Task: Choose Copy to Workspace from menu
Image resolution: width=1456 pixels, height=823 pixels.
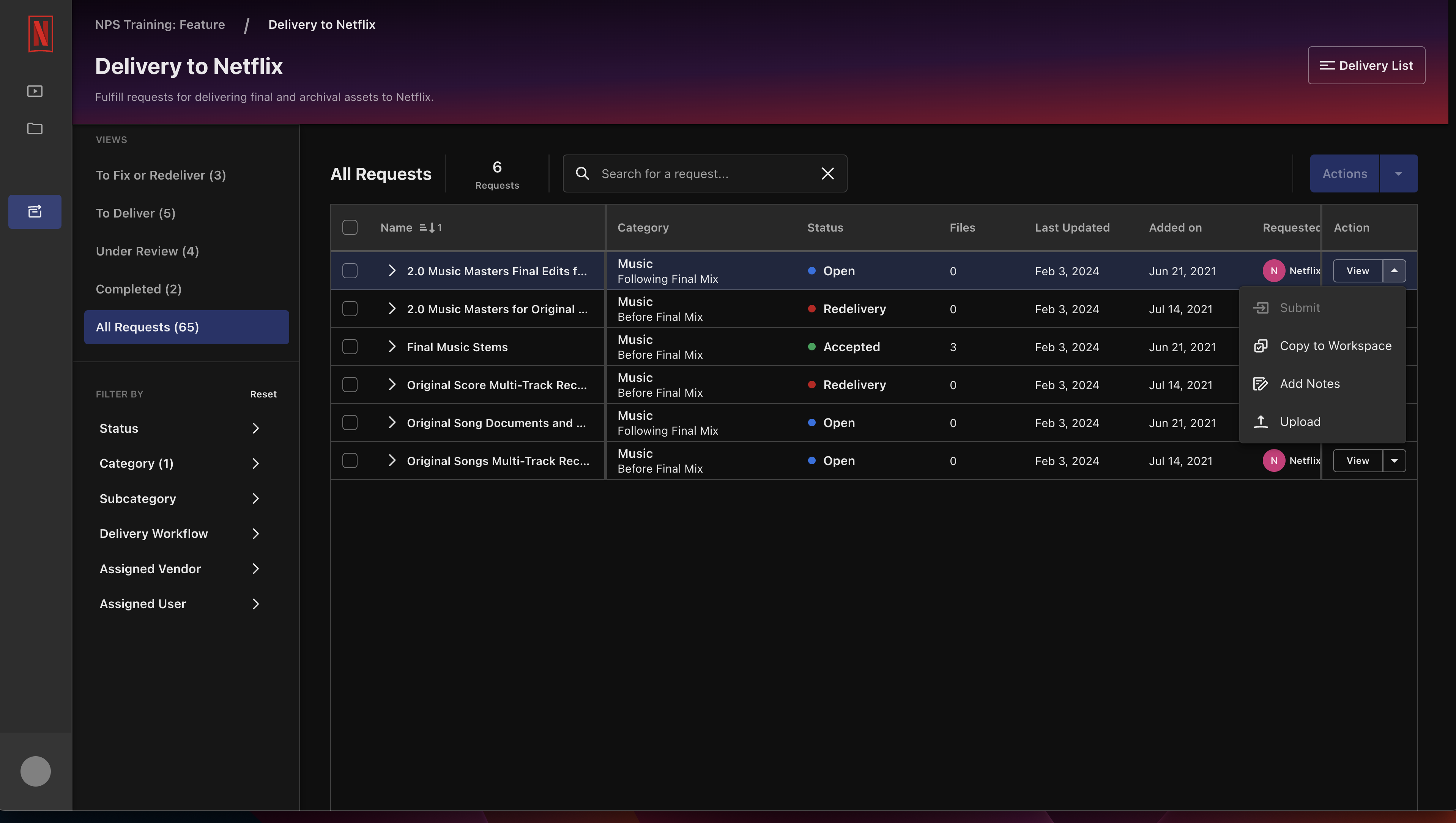Action: (x=1323, y=345)
